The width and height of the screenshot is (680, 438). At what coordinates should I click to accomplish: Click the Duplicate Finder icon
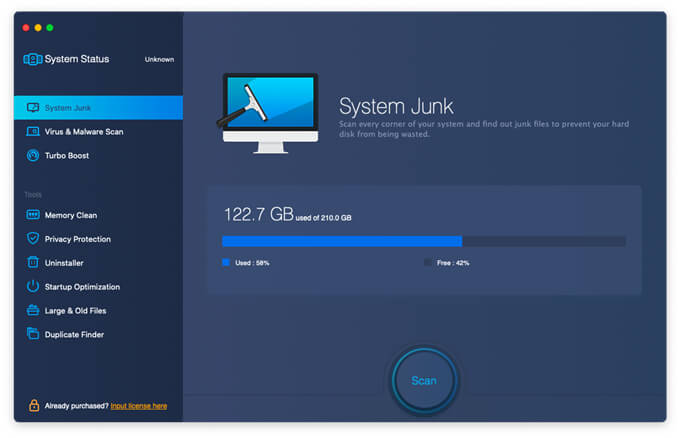coord(33,333)
